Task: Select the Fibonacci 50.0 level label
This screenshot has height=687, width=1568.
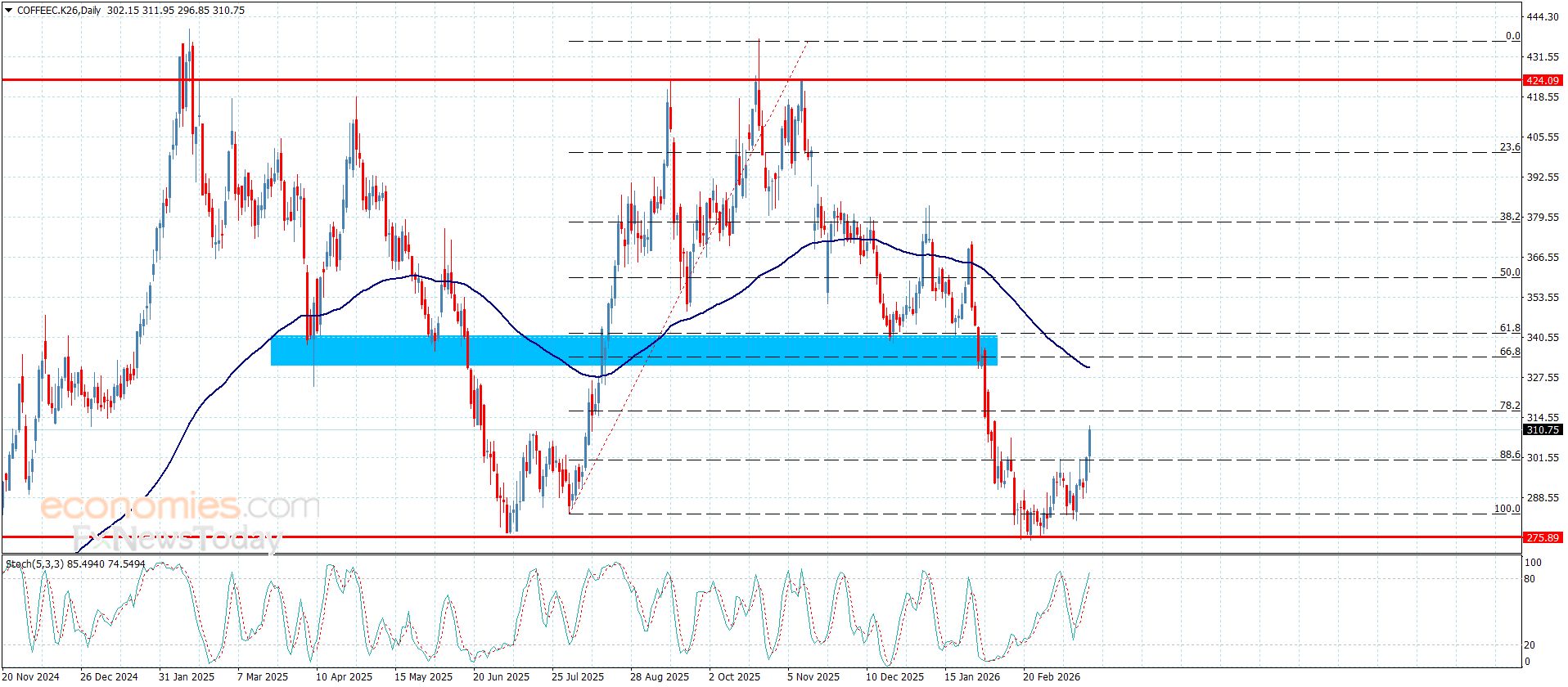Action: [1510, 272]
